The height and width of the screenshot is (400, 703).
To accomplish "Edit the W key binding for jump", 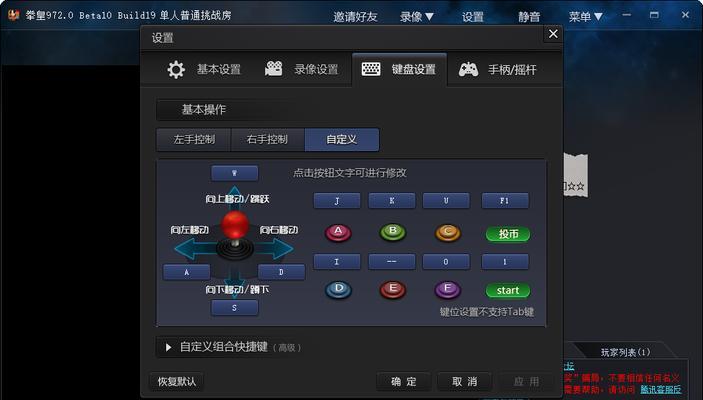I will pos(234,173).
